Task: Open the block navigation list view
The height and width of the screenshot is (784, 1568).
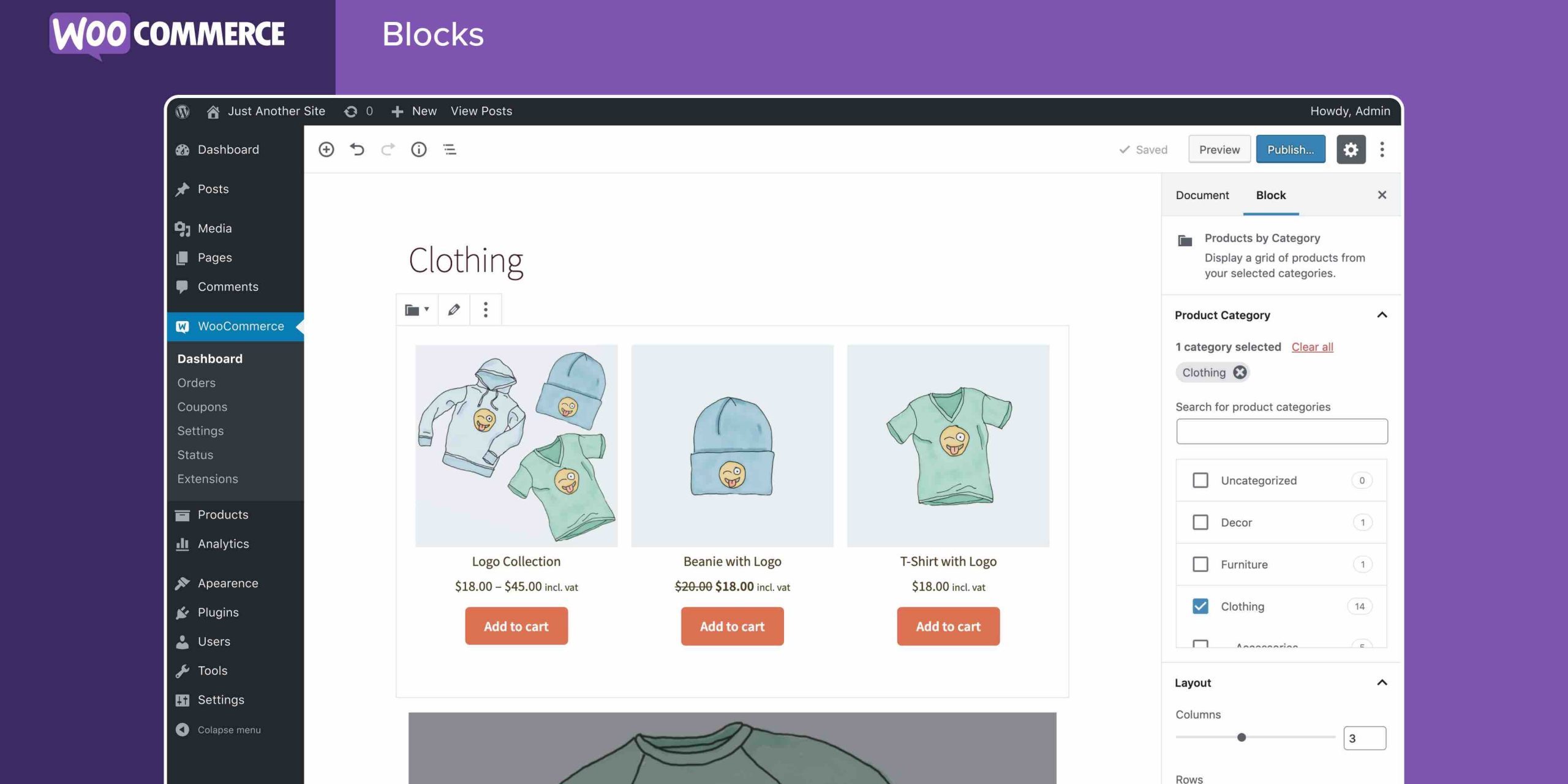Action: tap(449, 149)
